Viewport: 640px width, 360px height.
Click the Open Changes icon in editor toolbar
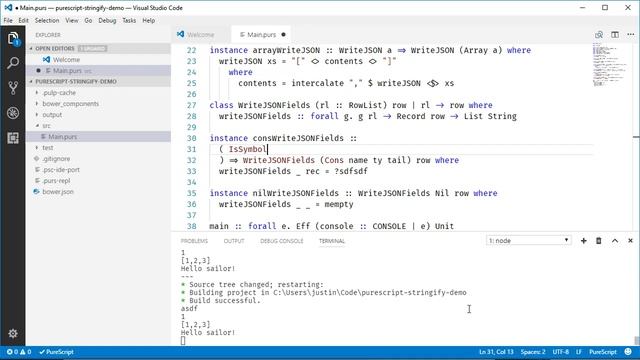click(599, 35)
